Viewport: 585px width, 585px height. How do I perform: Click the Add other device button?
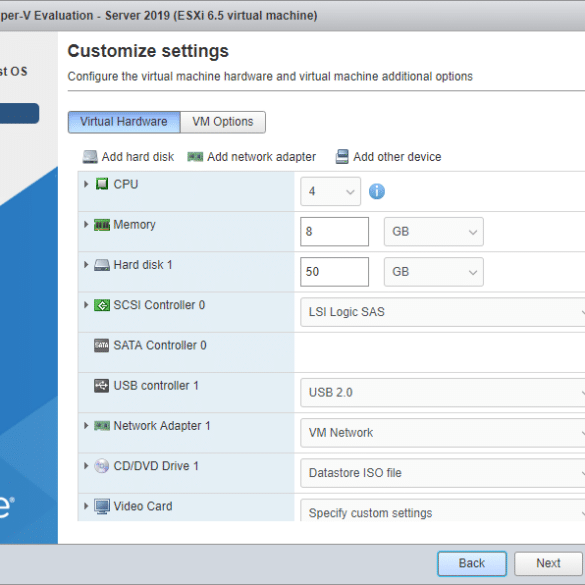pos(388,157)
